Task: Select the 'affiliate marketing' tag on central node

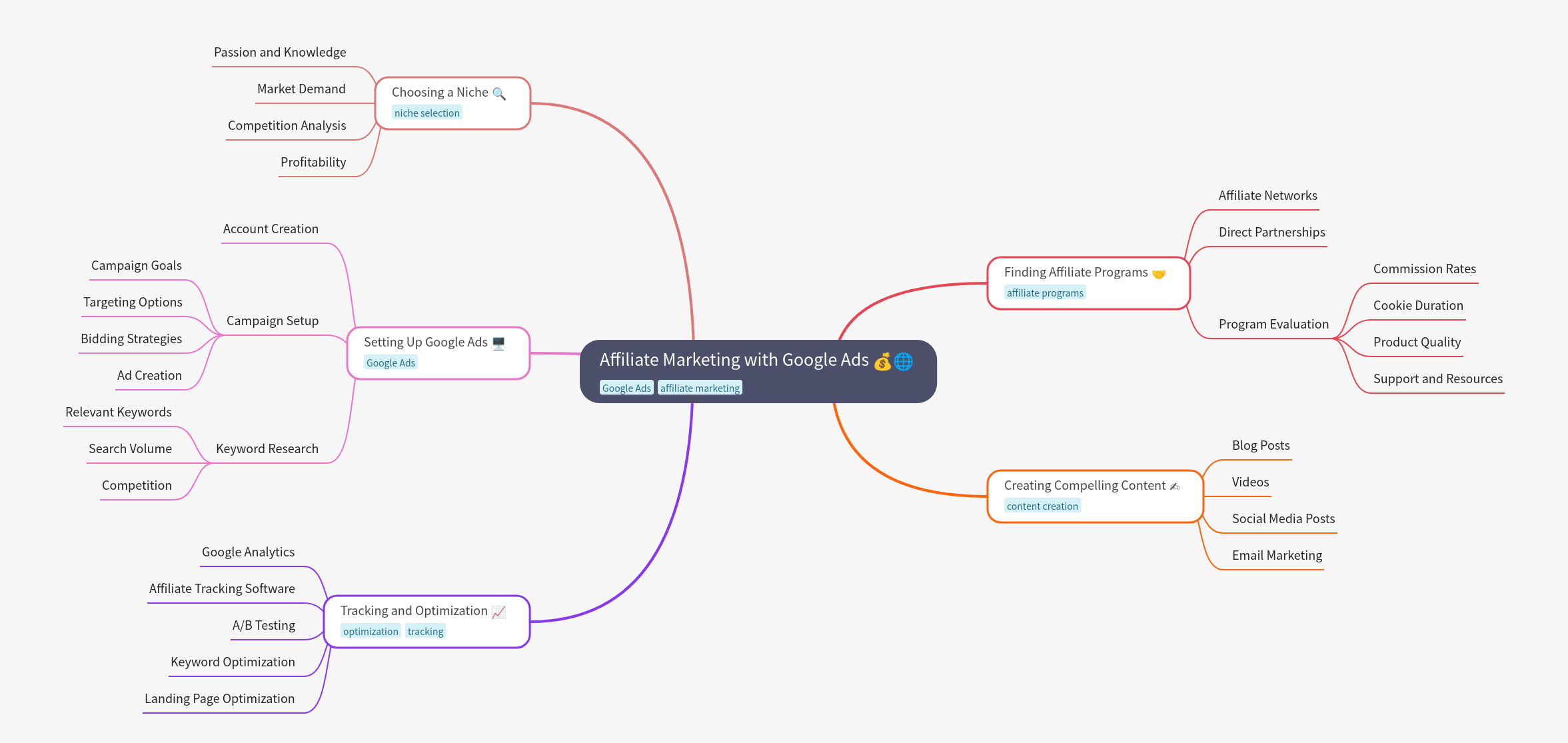Action: click(x=700, y=388)
